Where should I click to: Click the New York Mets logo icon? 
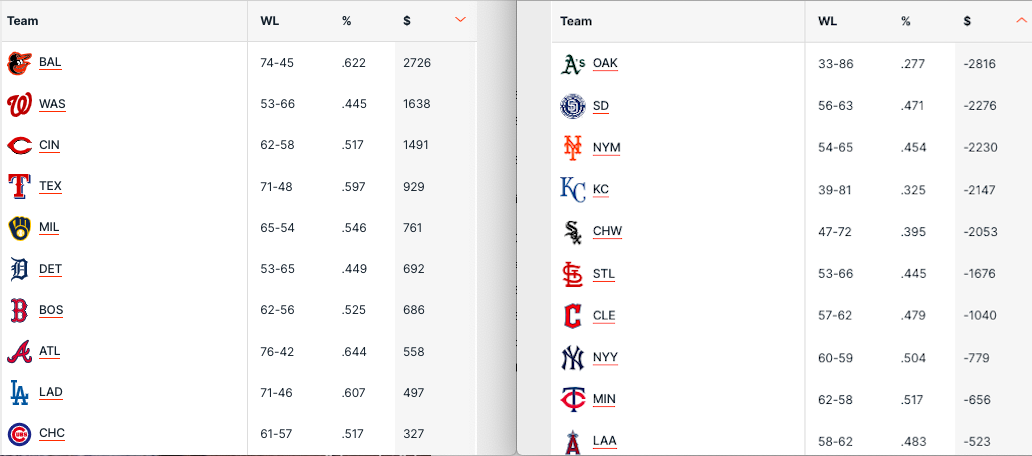[x=571, y=148]
